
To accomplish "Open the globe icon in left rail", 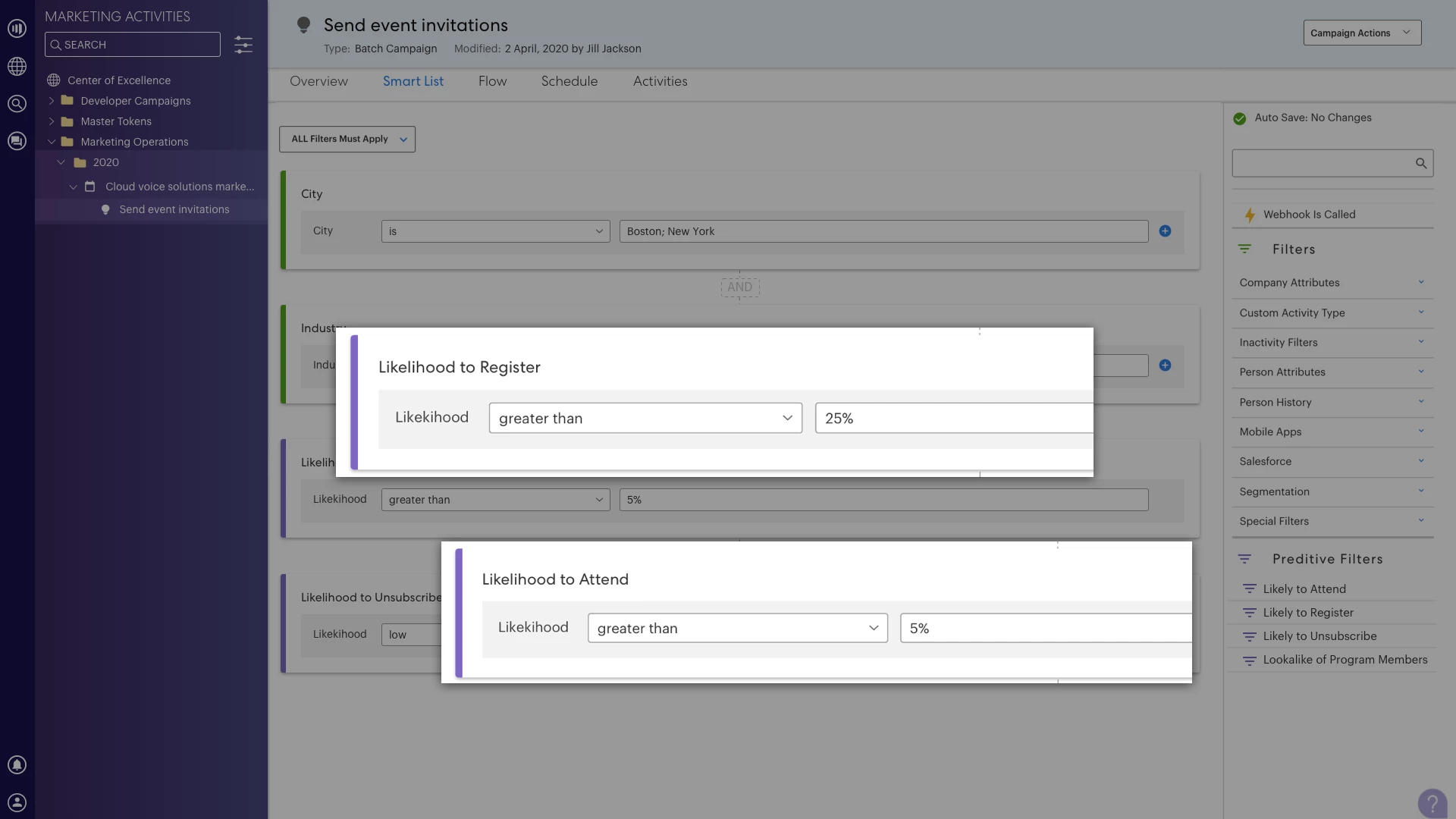I will click(x=17, y=67).
